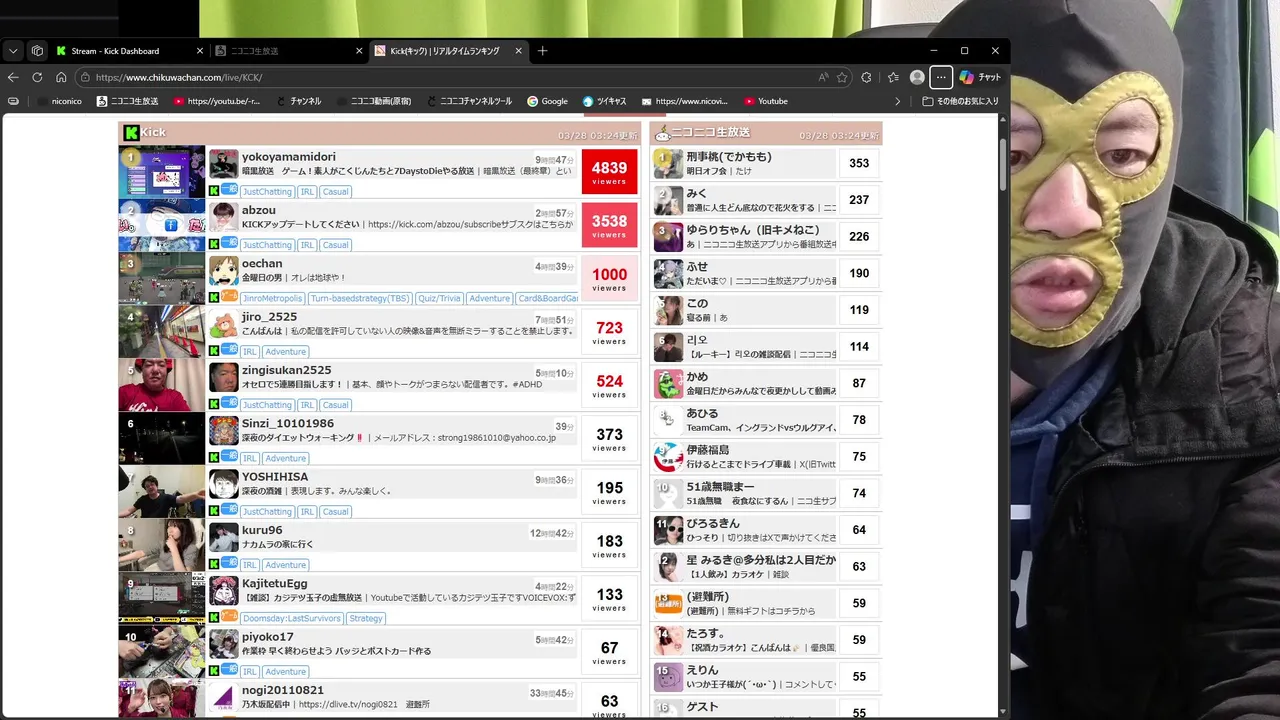Select the Quiz/Trivia tag

pyautogui.click(x=440, y=298)
